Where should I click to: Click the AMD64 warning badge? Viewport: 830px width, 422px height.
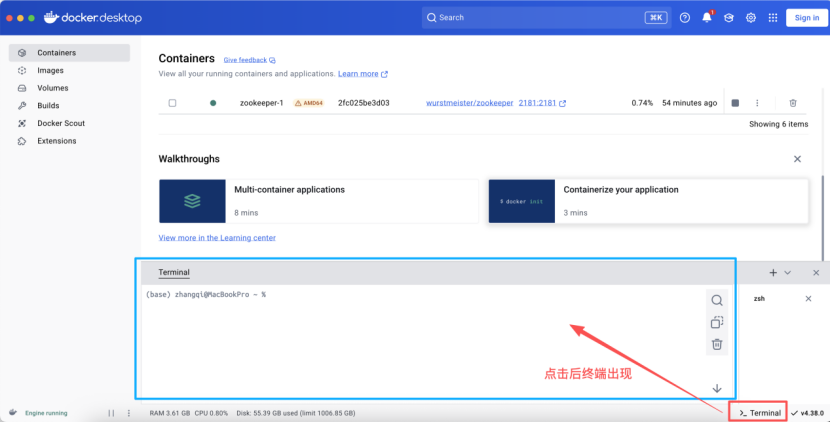(309, 103)
